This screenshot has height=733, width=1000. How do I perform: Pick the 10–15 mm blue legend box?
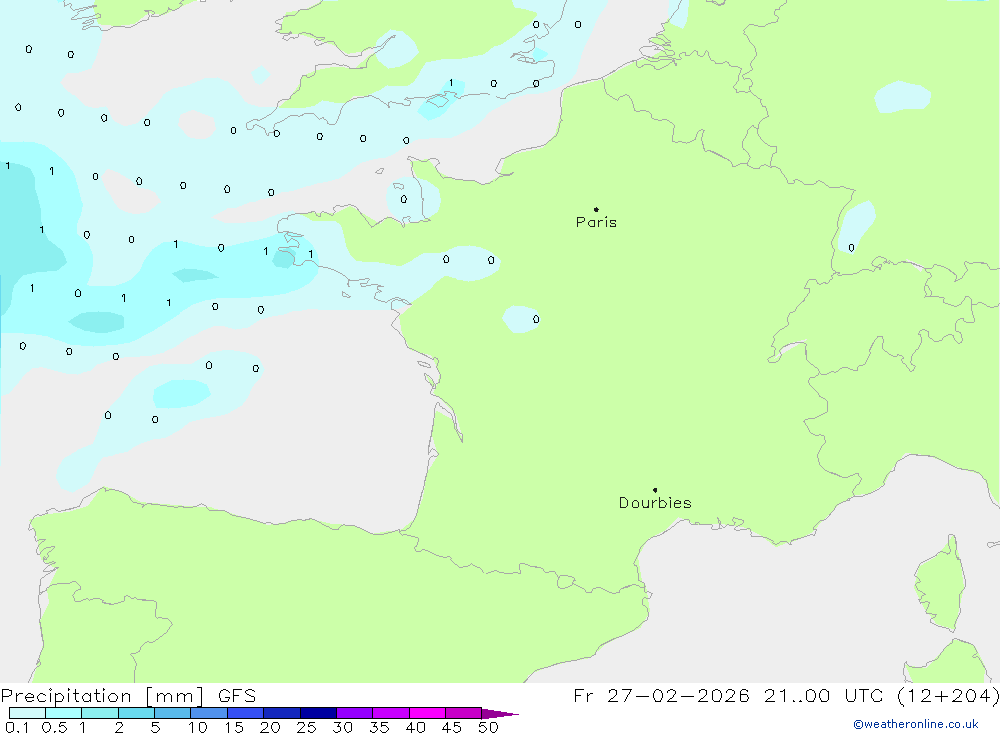pos(209,713)
